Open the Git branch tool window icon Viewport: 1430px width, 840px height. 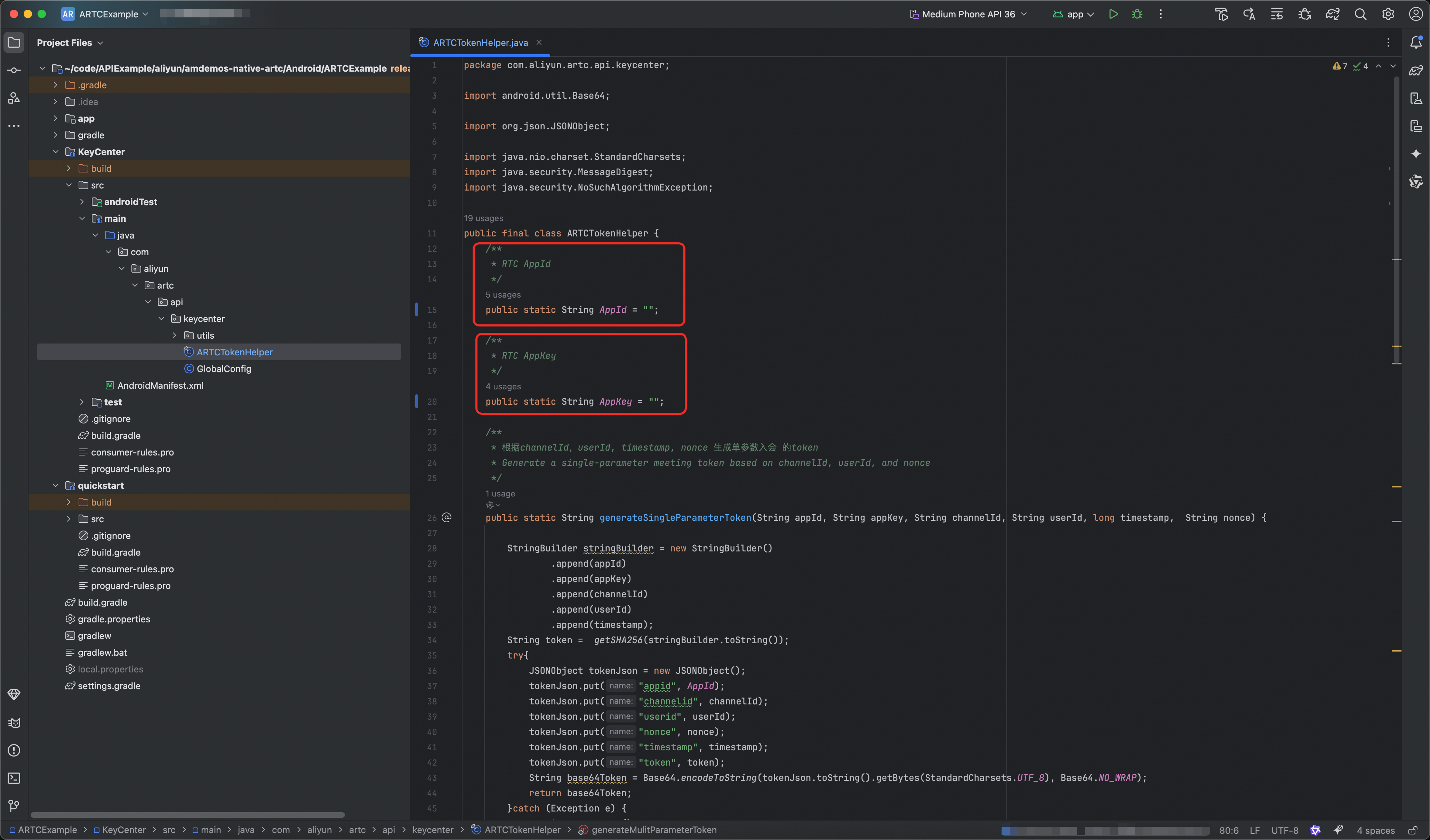point(14,805)
